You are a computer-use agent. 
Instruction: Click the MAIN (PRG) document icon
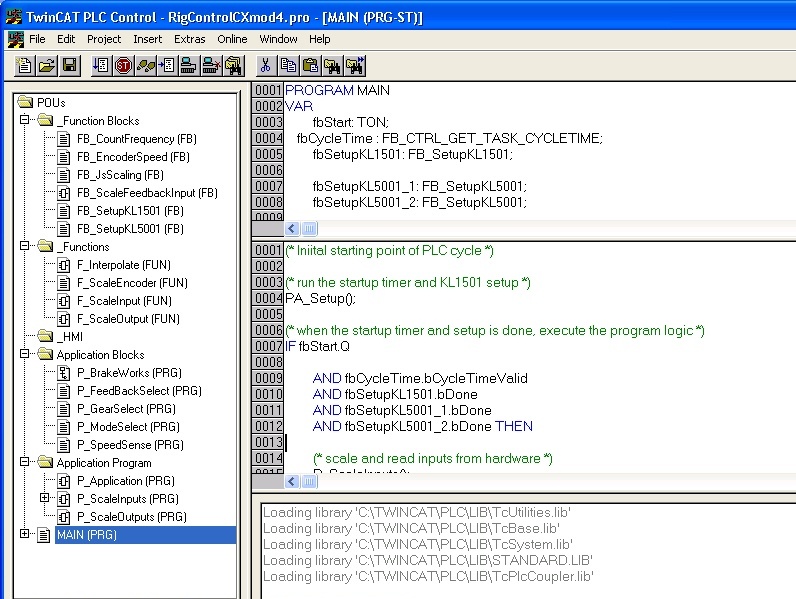pos(44,535)
